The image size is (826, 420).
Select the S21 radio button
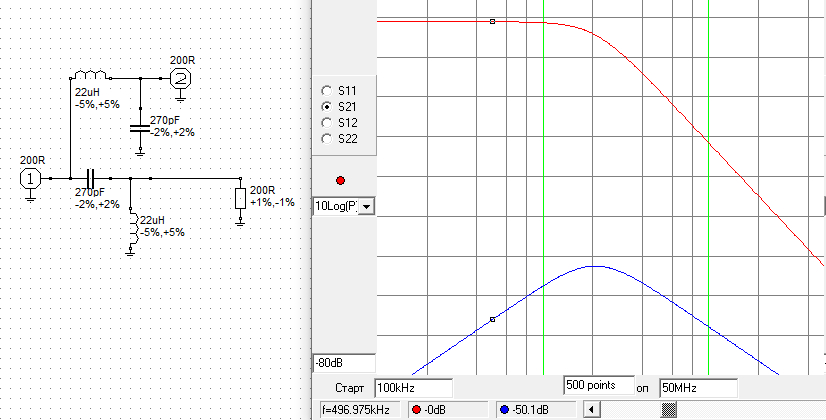coord(326,106)
